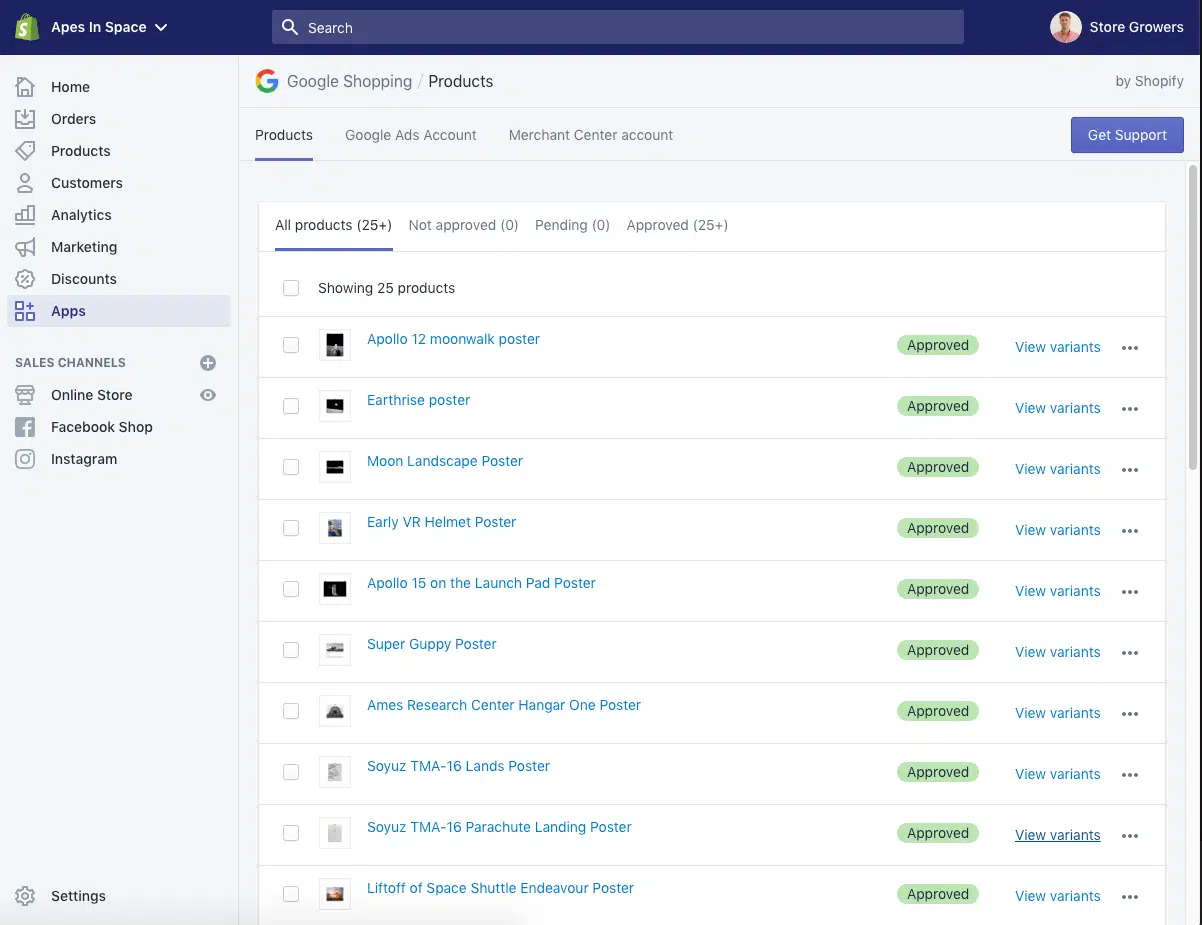
Task: Toggle the select-all products checkbox
Action: (291, 288)
